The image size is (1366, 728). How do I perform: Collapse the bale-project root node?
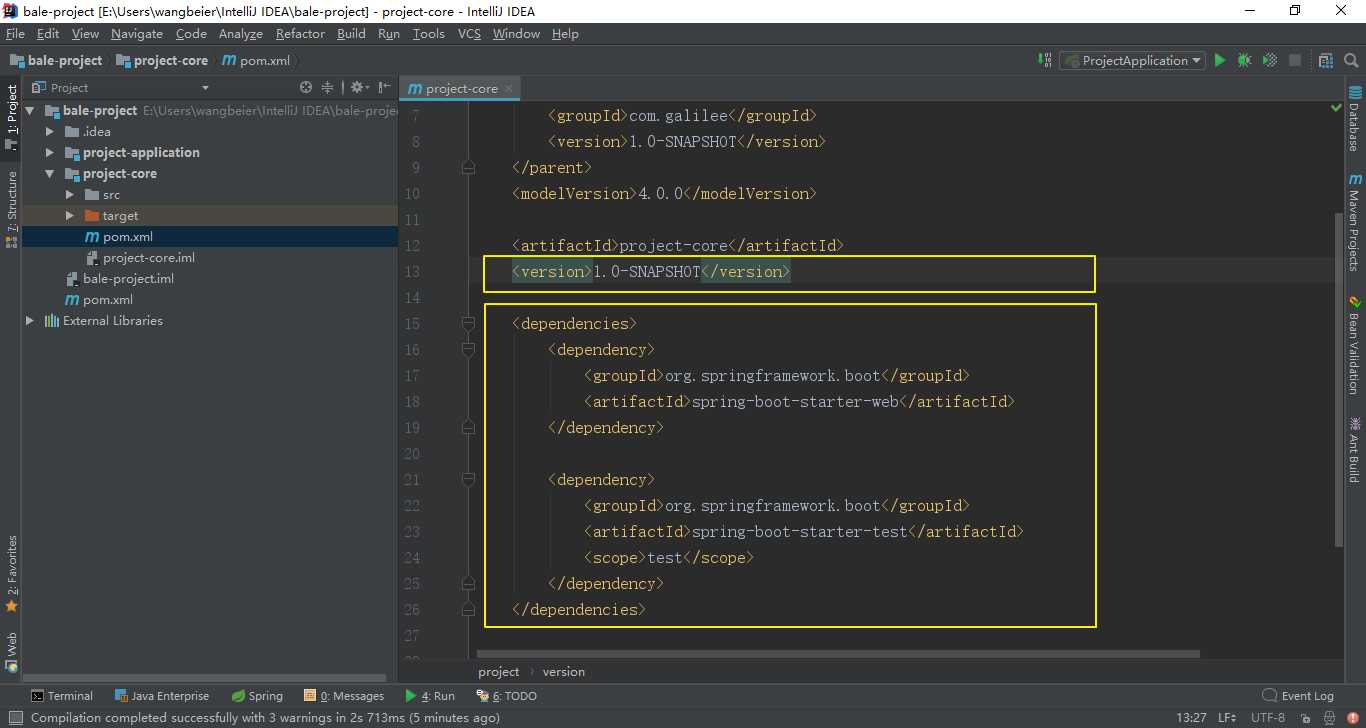pyautogui.click(x=30, y=111)
